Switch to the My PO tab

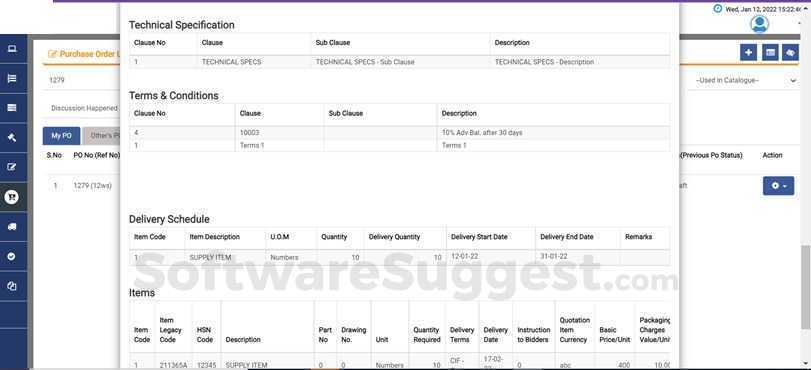[62, 136]
